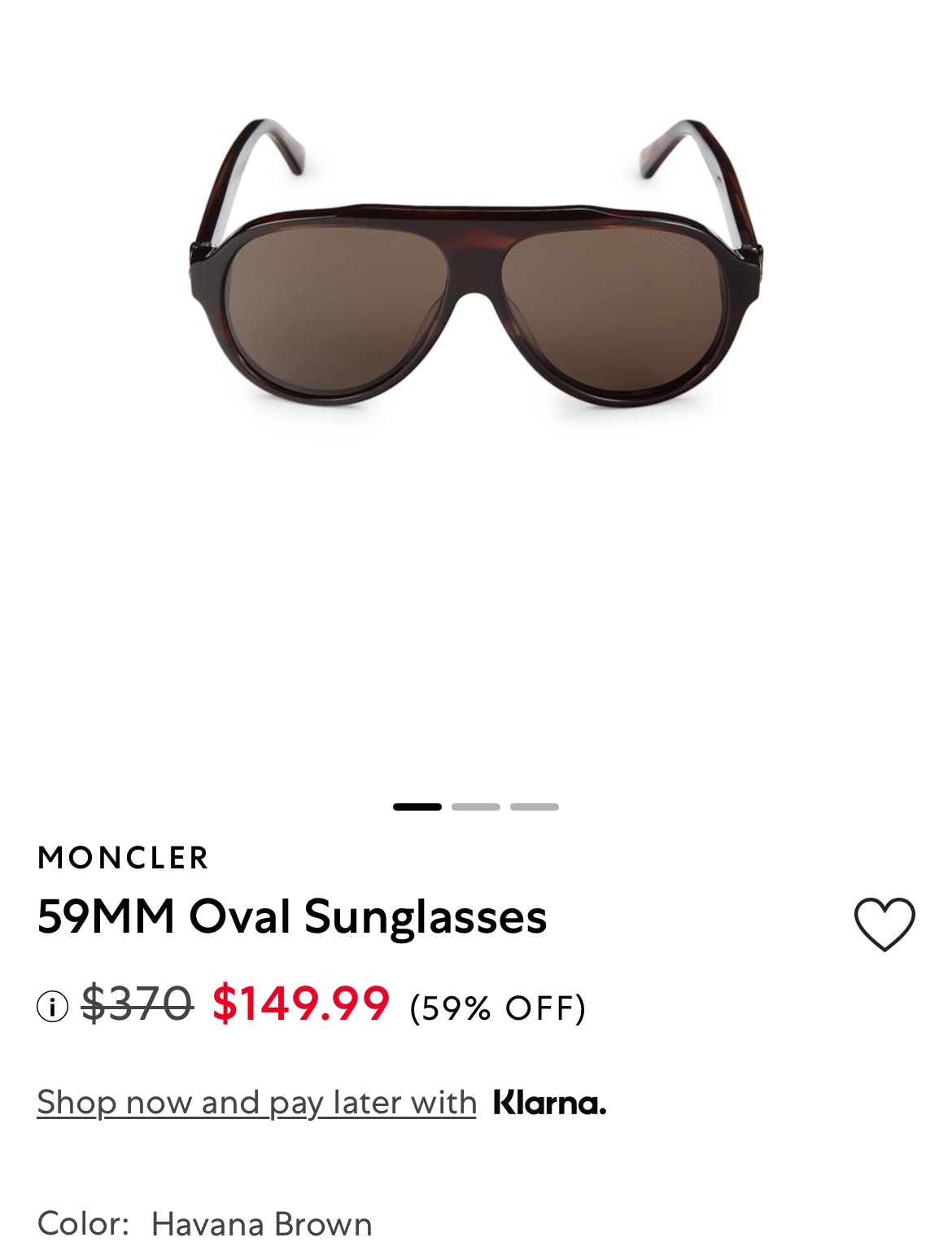Tap the red $149.99 sale price
The width and height of the screenshot is (952, 1255).
(x=301, y=1003)
